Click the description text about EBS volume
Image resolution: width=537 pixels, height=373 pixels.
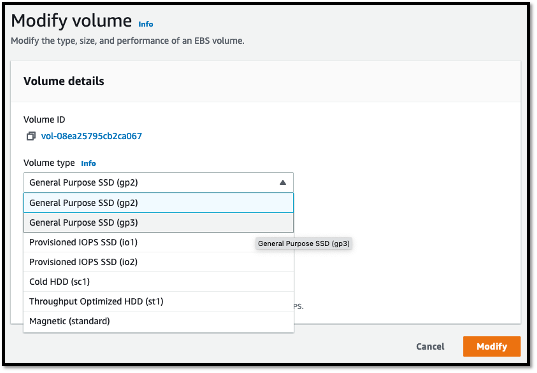point(127,41)
